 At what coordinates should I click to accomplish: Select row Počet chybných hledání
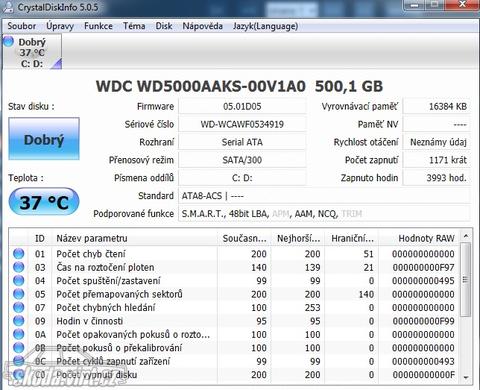click(x=235, y=307)
